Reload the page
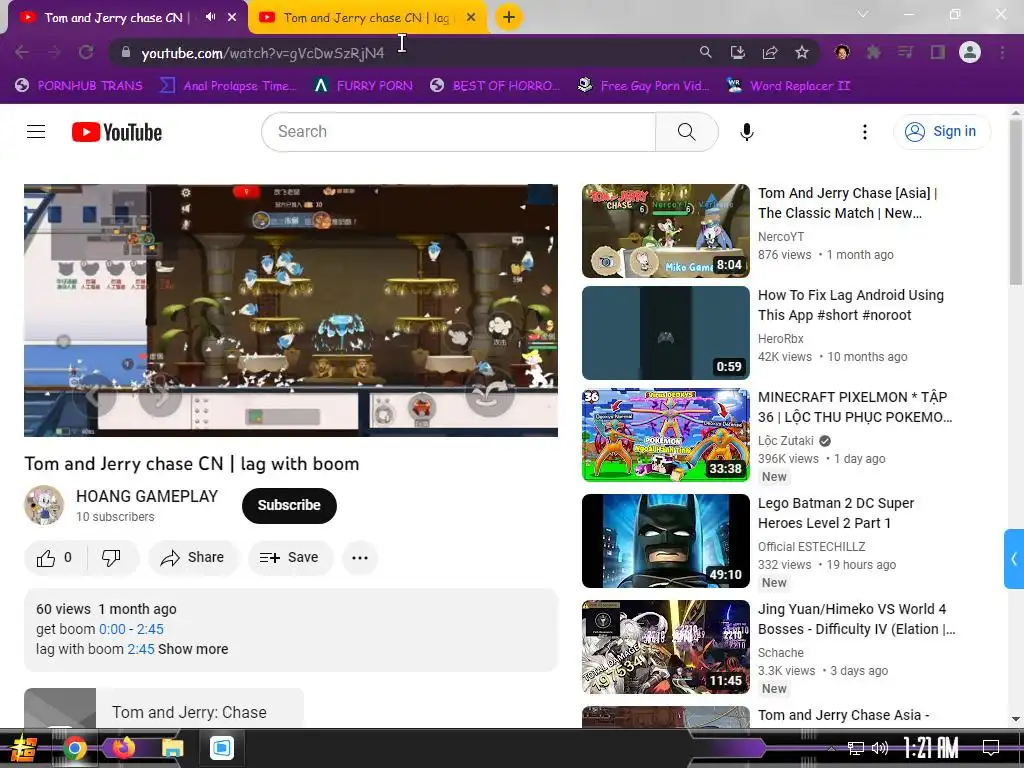Viewport: 1024px width, 768px height. coord(86,52)
